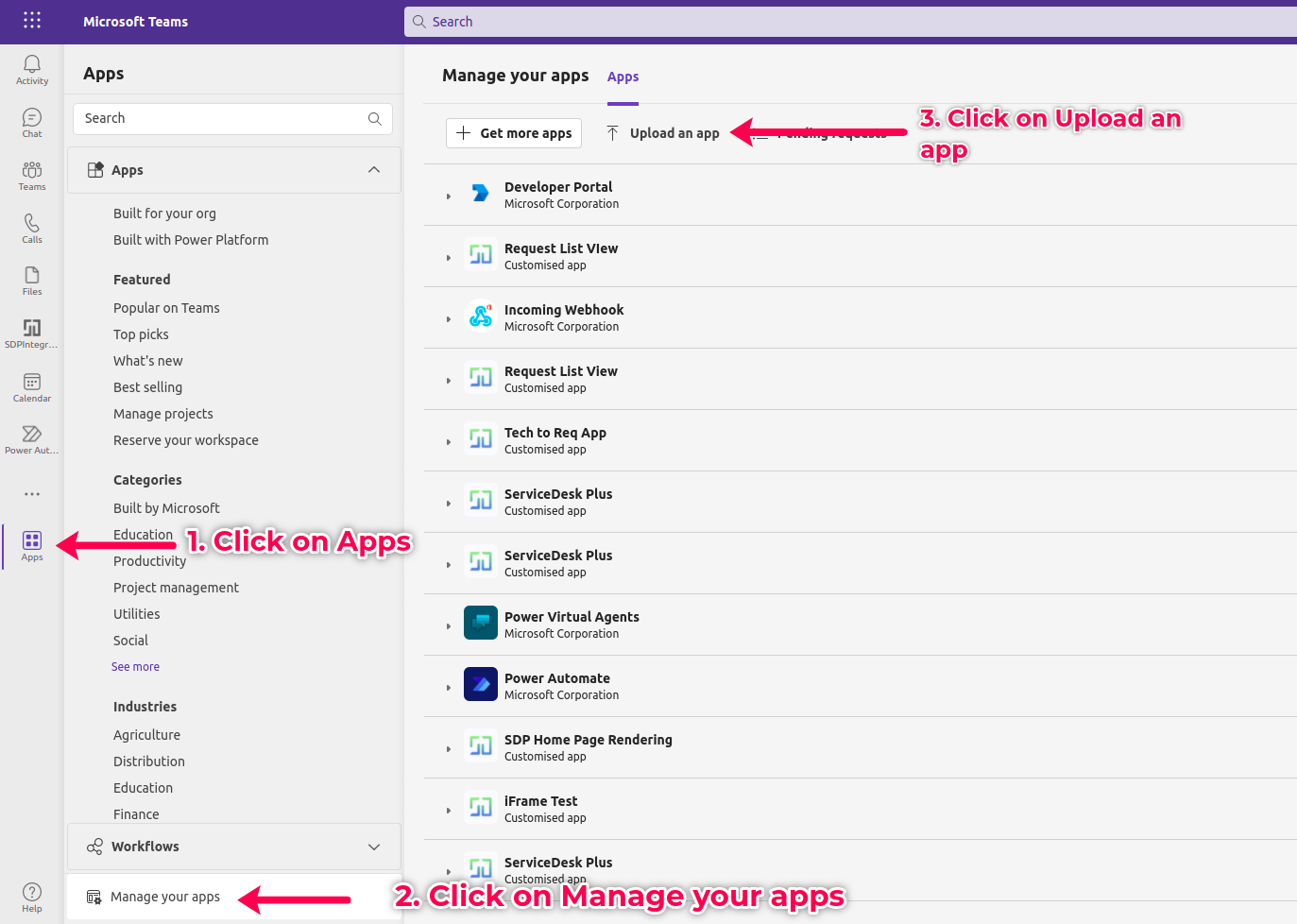Open the Calls section
This screenshot has height=924, width=1297.
[x=32, y=229]
